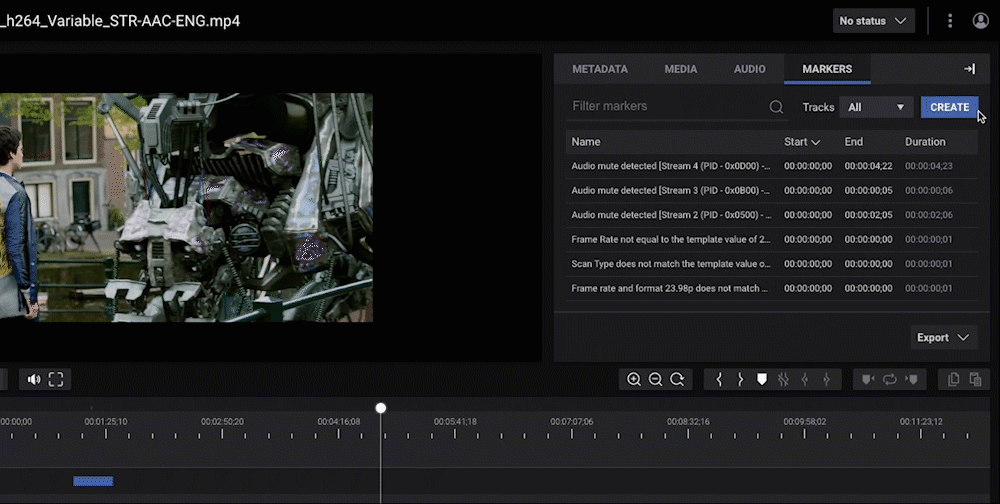Set the mark-out point bracket
This screenshot has width=1000, height=504.
(x=740, y=380)
